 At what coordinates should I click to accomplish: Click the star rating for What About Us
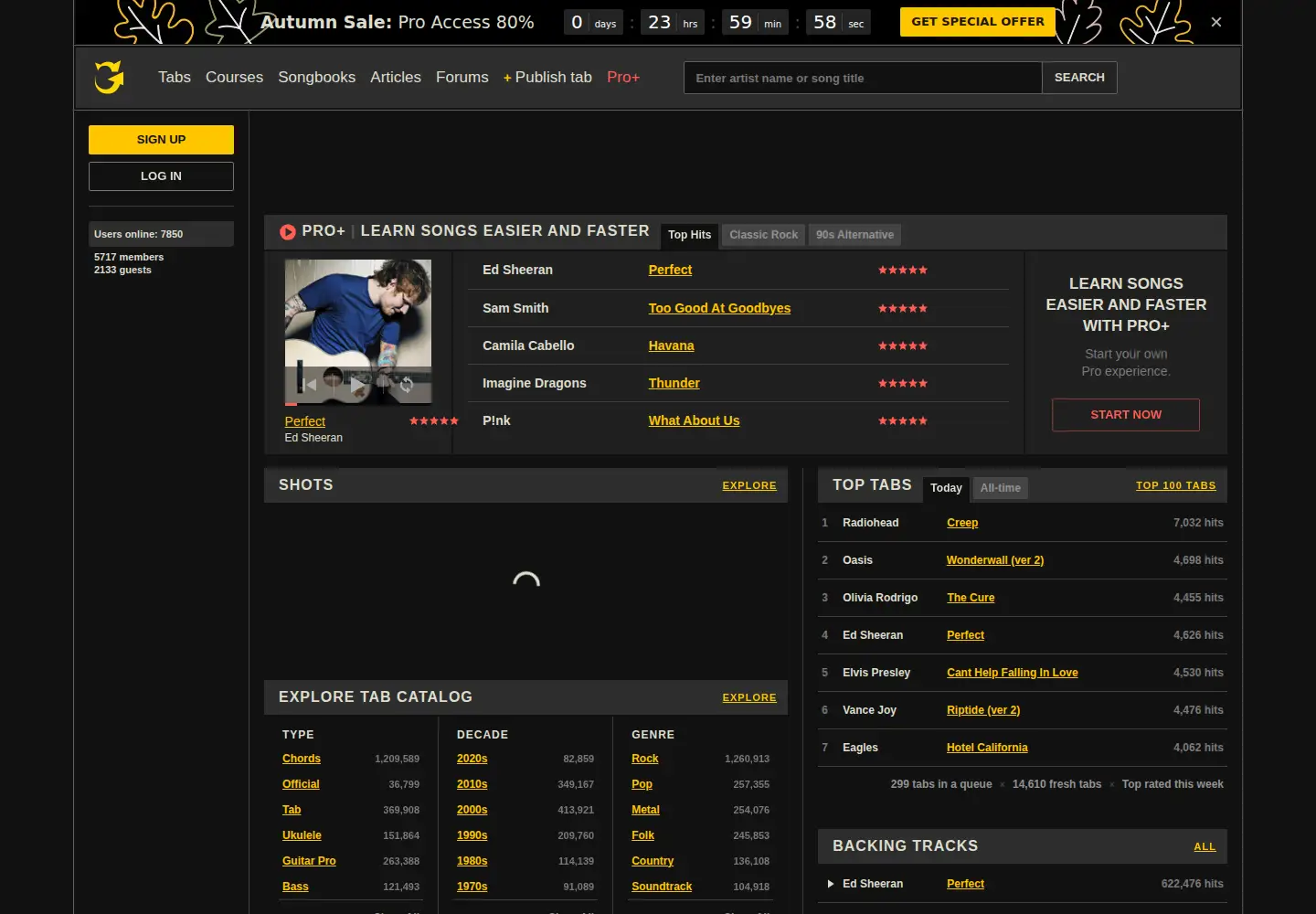[902, 421]
